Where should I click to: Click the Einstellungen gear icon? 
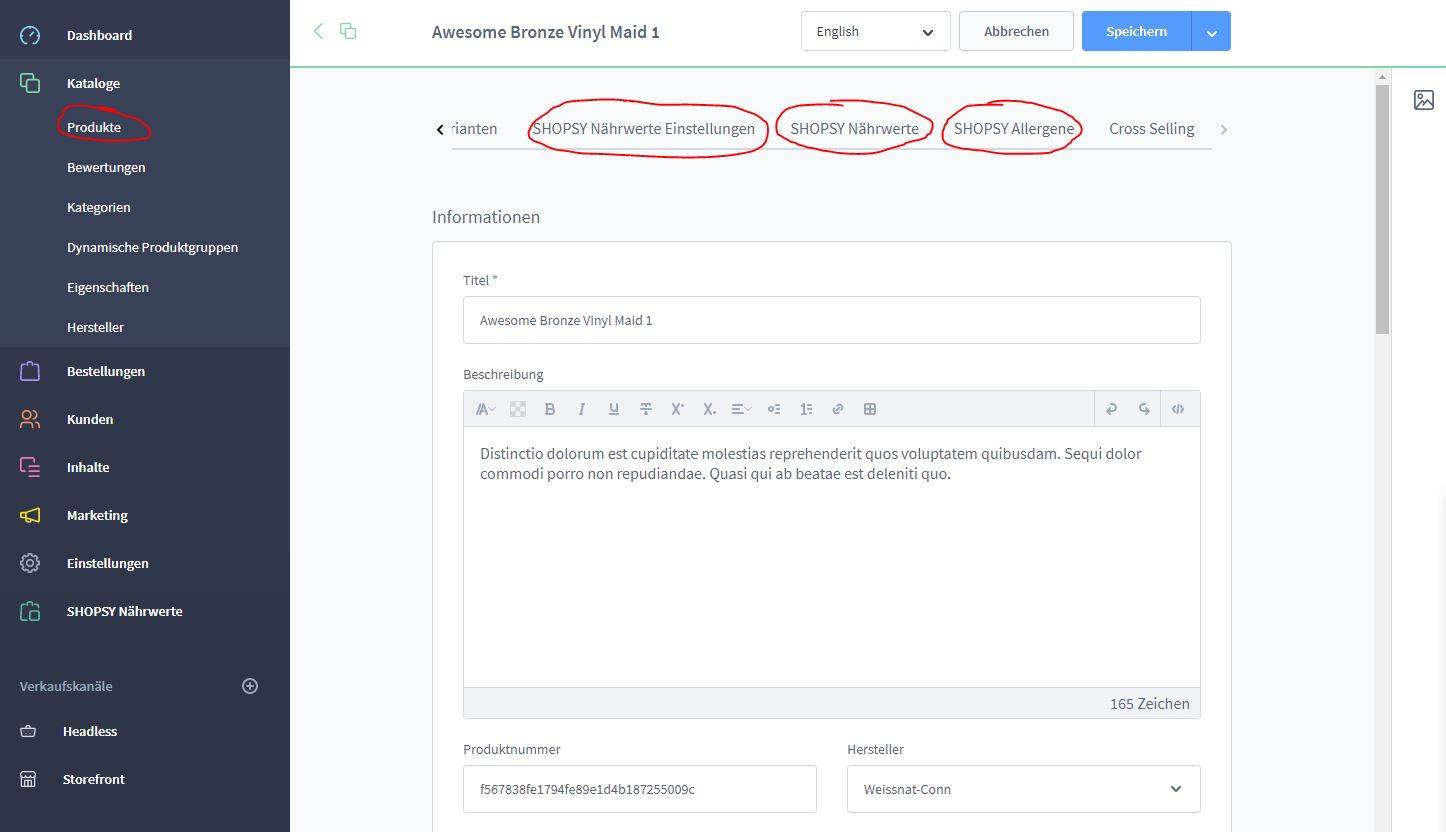tap(30, 563)
